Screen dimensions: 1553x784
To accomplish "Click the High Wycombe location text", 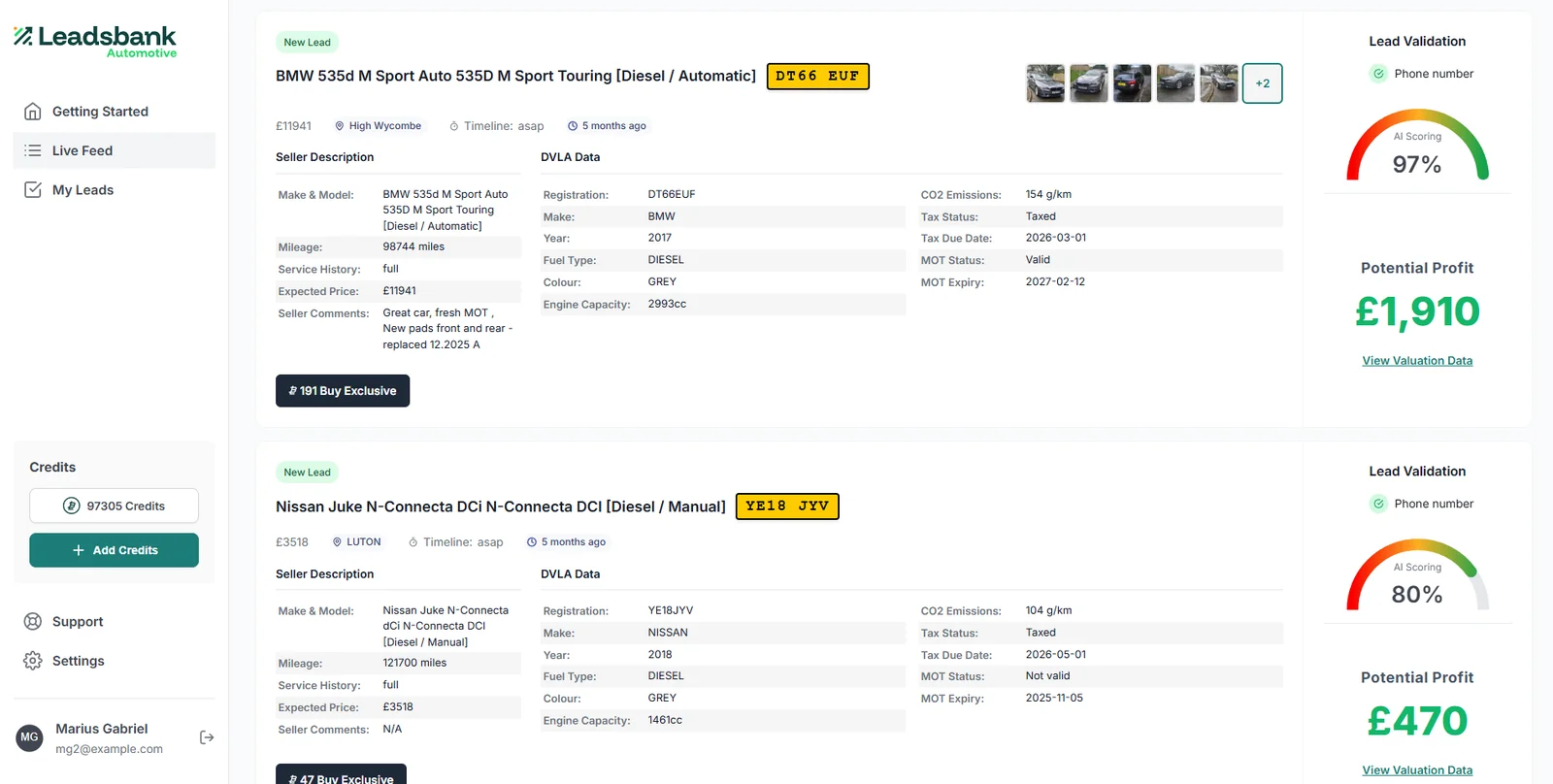I will click(x=385, y=126).
